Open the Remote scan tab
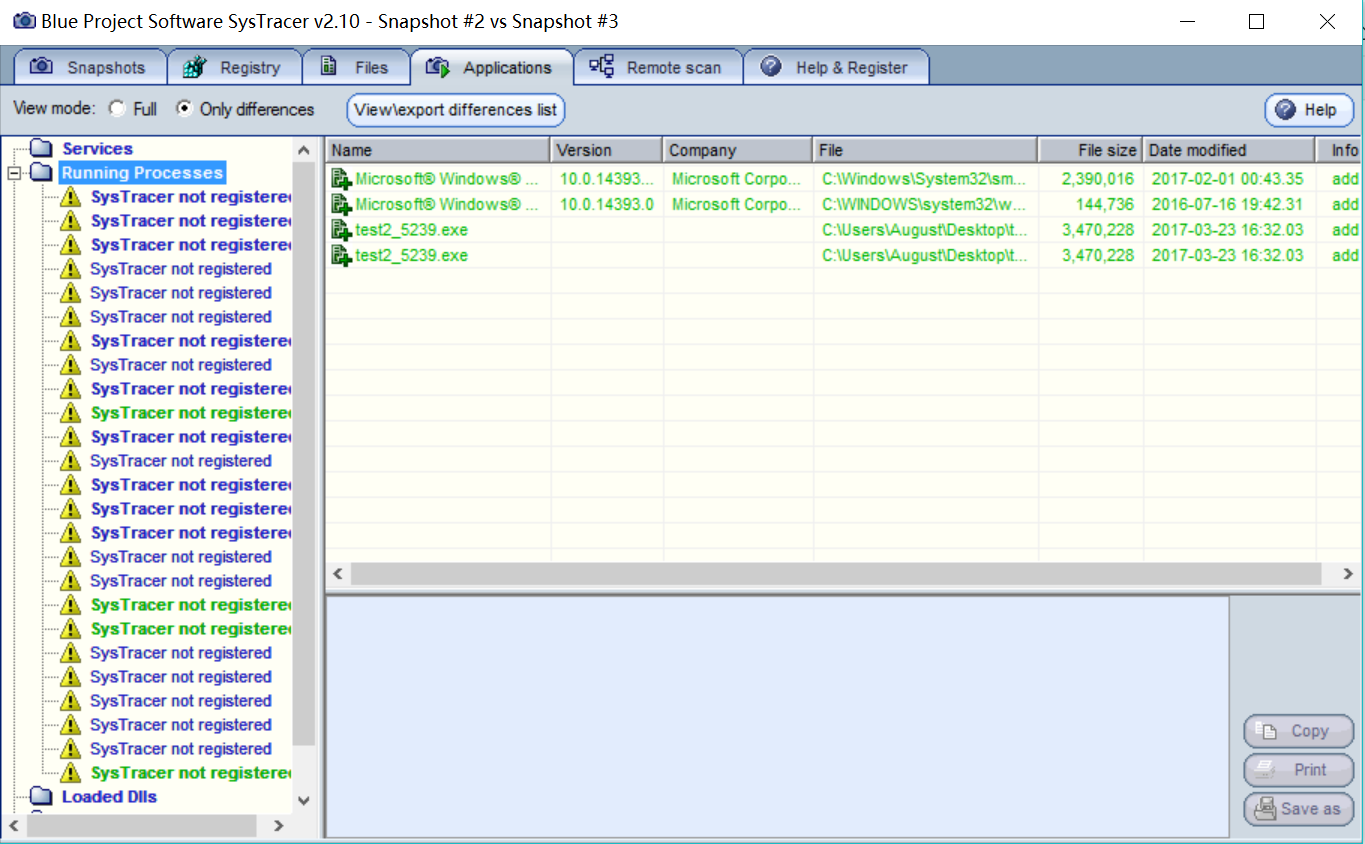 (x=657, y=68)
